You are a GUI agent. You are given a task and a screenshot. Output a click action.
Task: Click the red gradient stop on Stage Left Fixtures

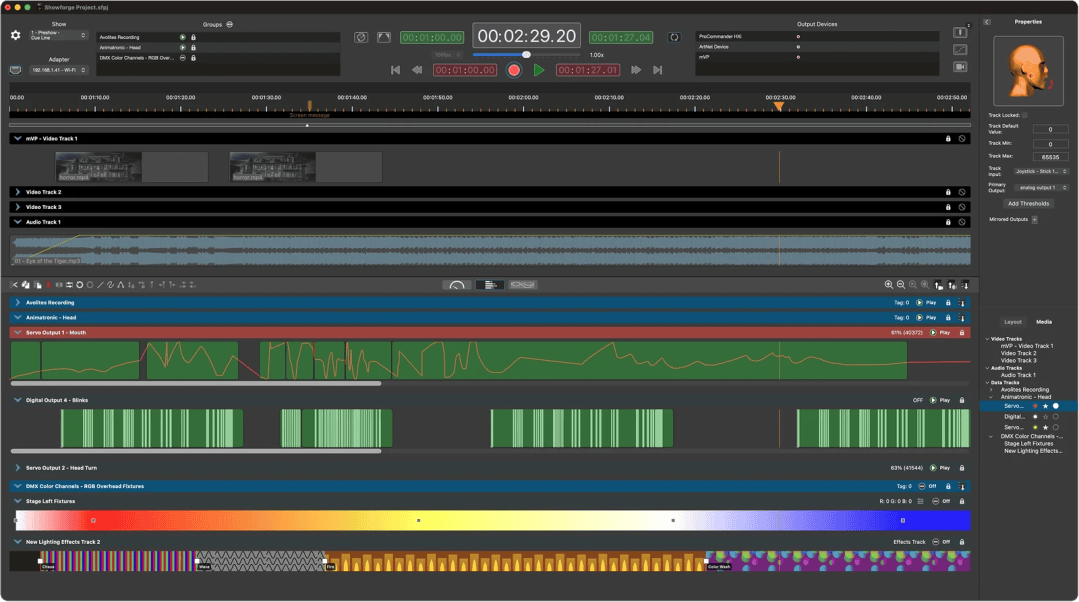(94, 521)
